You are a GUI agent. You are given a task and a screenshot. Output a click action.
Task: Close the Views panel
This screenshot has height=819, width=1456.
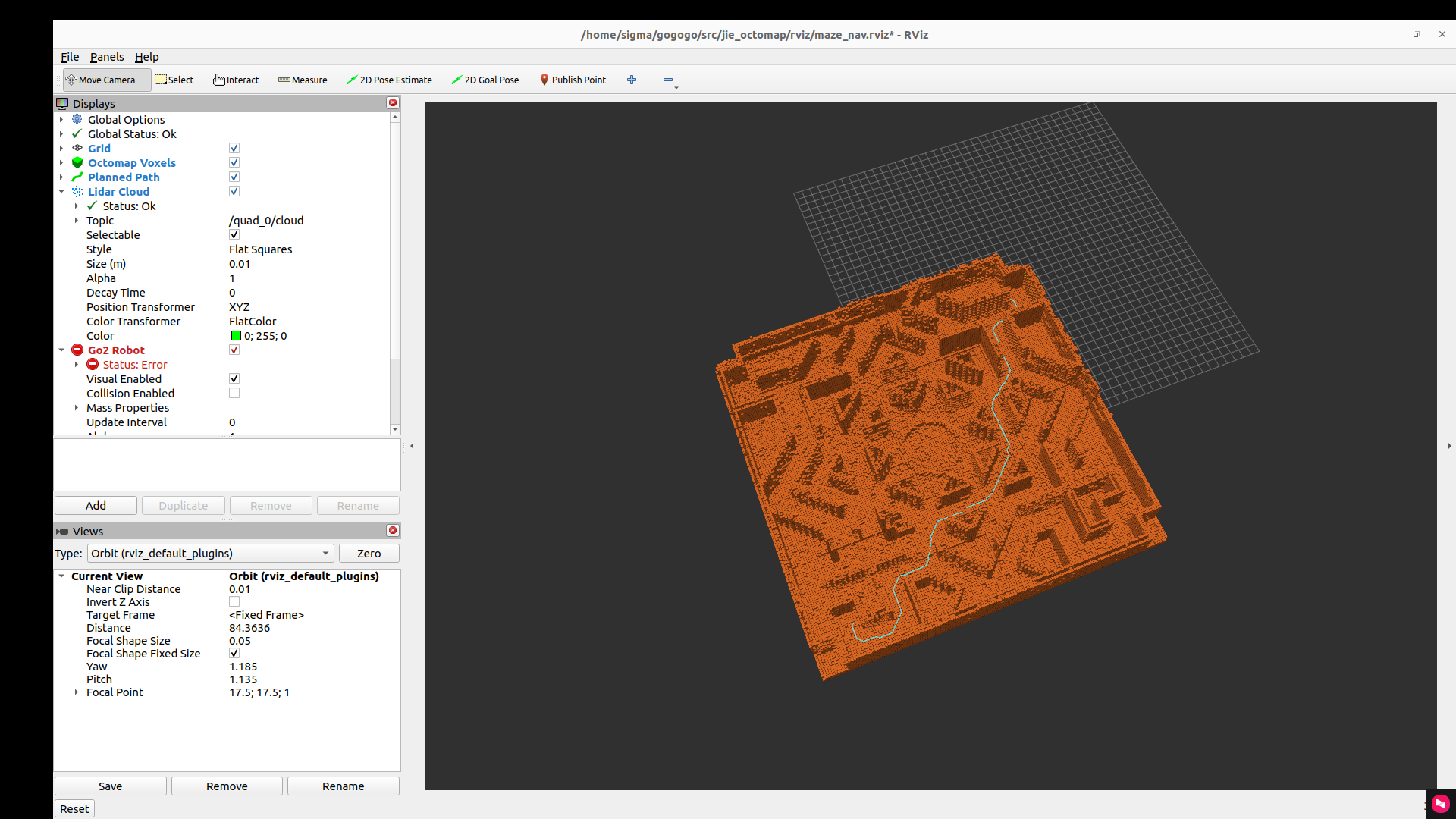pyautogui.click(x=393, y=530)
